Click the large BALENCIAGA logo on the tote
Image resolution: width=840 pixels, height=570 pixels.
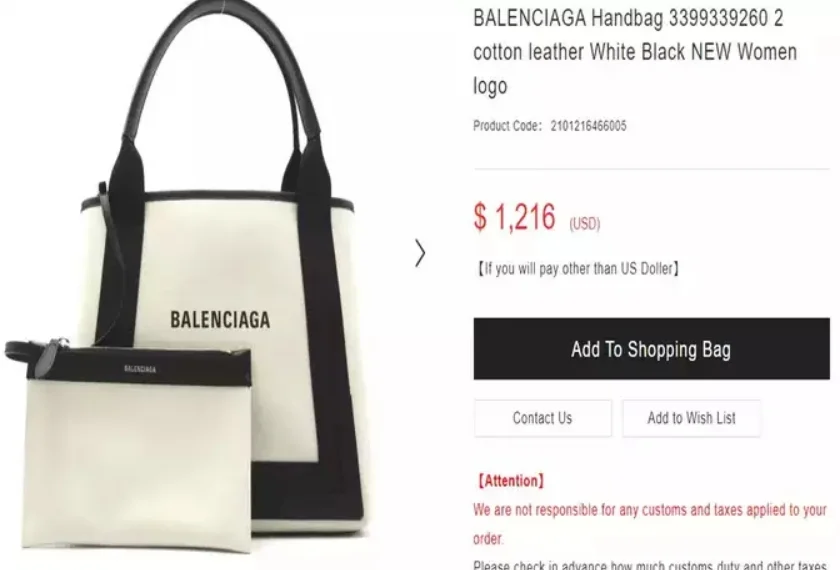coord(220,320)
